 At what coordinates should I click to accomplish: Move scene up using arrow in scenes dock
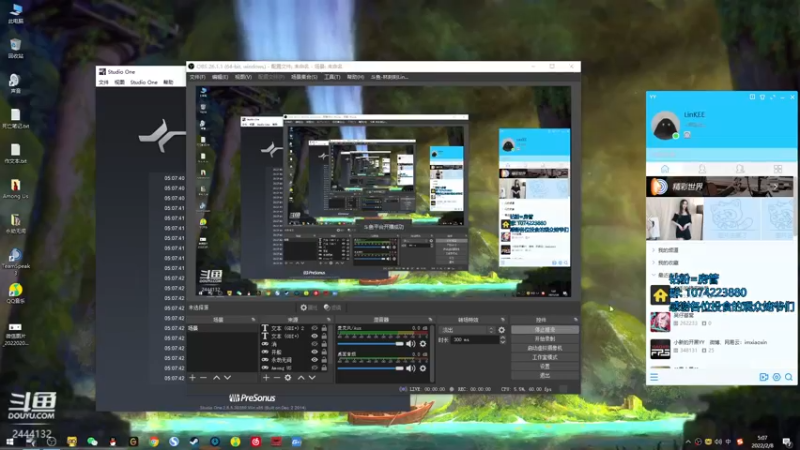click(216, 378)
